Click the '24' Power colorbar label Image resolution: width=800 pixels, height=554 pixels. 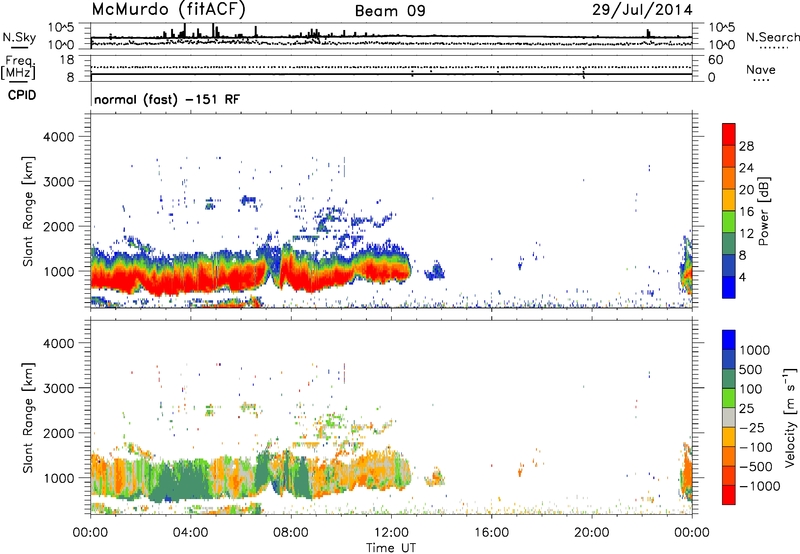tap(746, 168)
